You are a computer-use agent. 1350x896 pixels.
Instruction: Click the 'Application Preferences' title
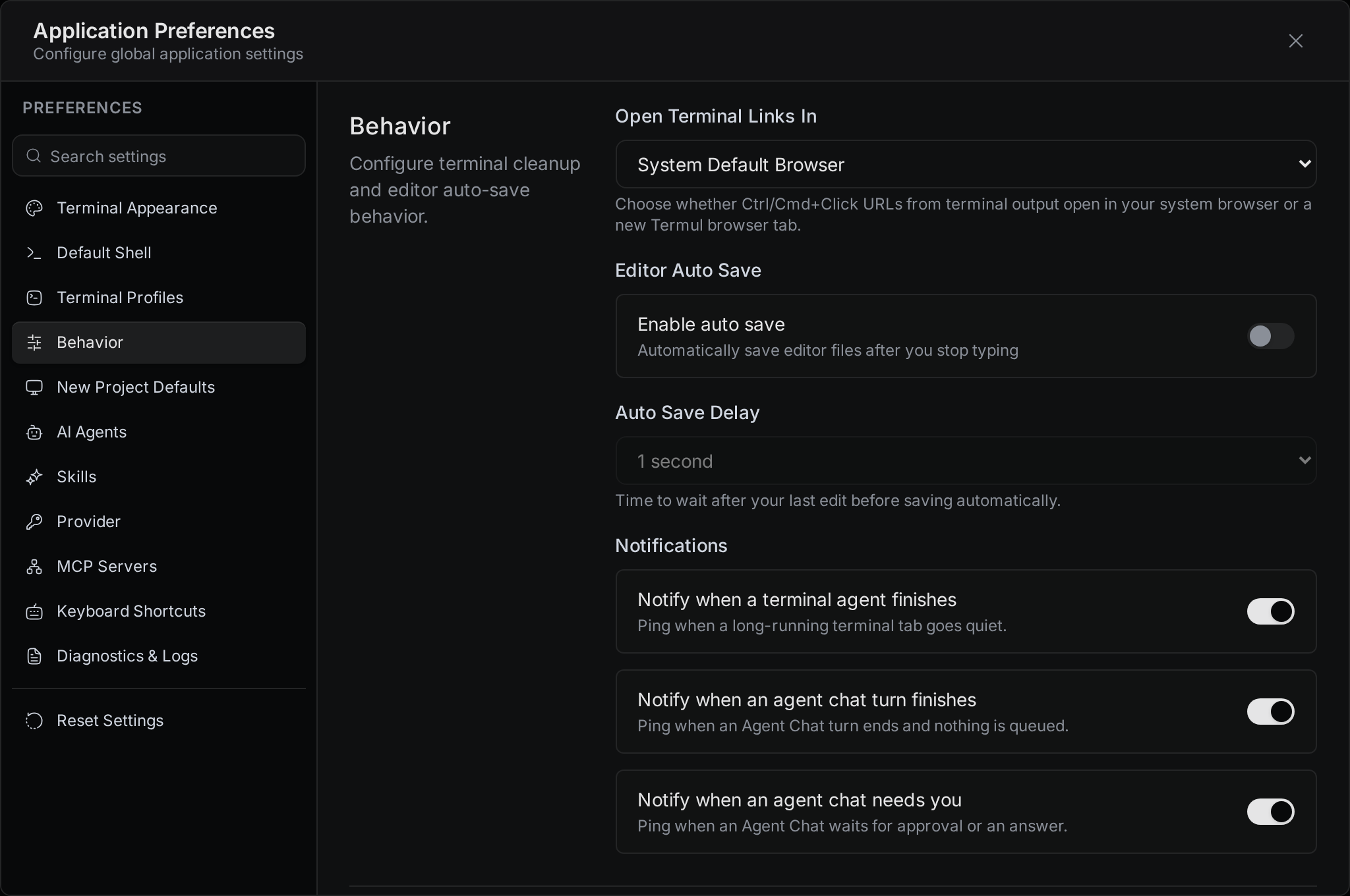(x=154, y=30)
